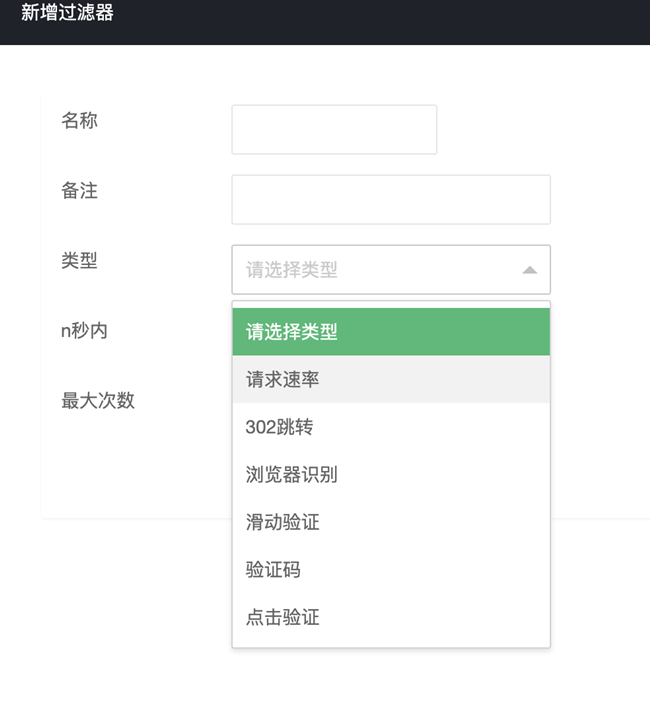This screenshot has height=704, width=650.
Task: Click the 请选择类型 placeholder in the combo box
Action: (292, 270)
